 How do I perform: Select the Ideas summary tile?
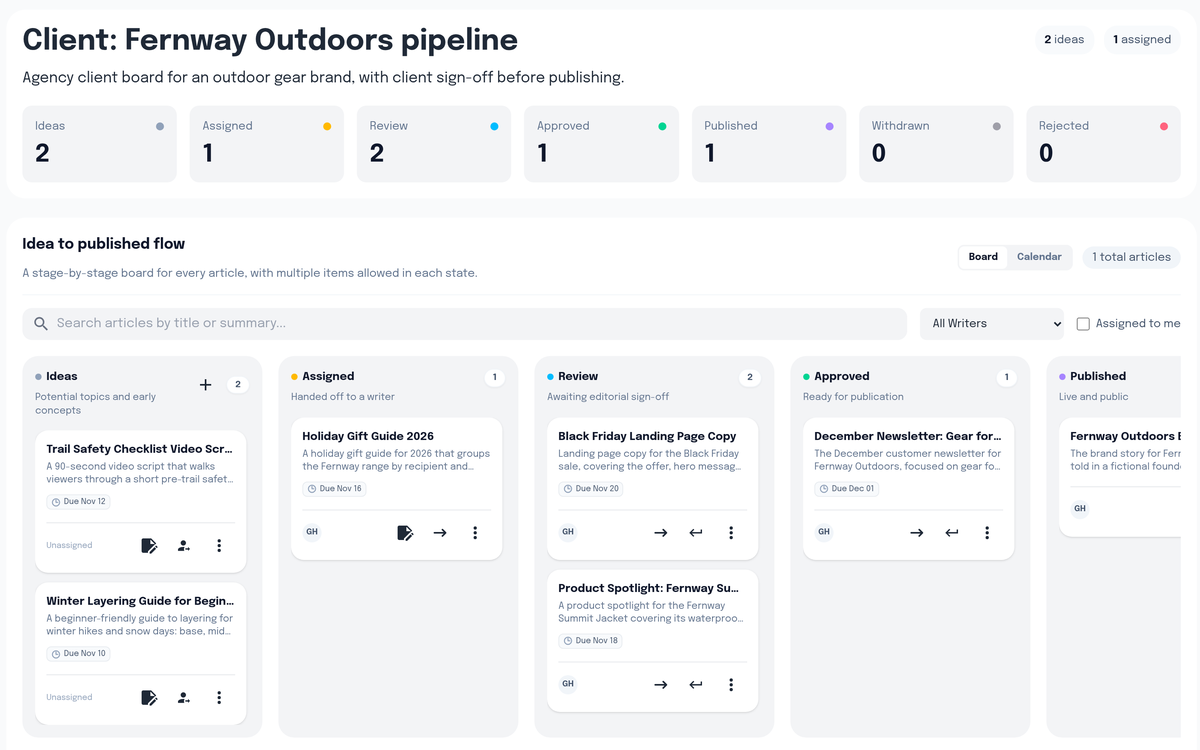99,144
